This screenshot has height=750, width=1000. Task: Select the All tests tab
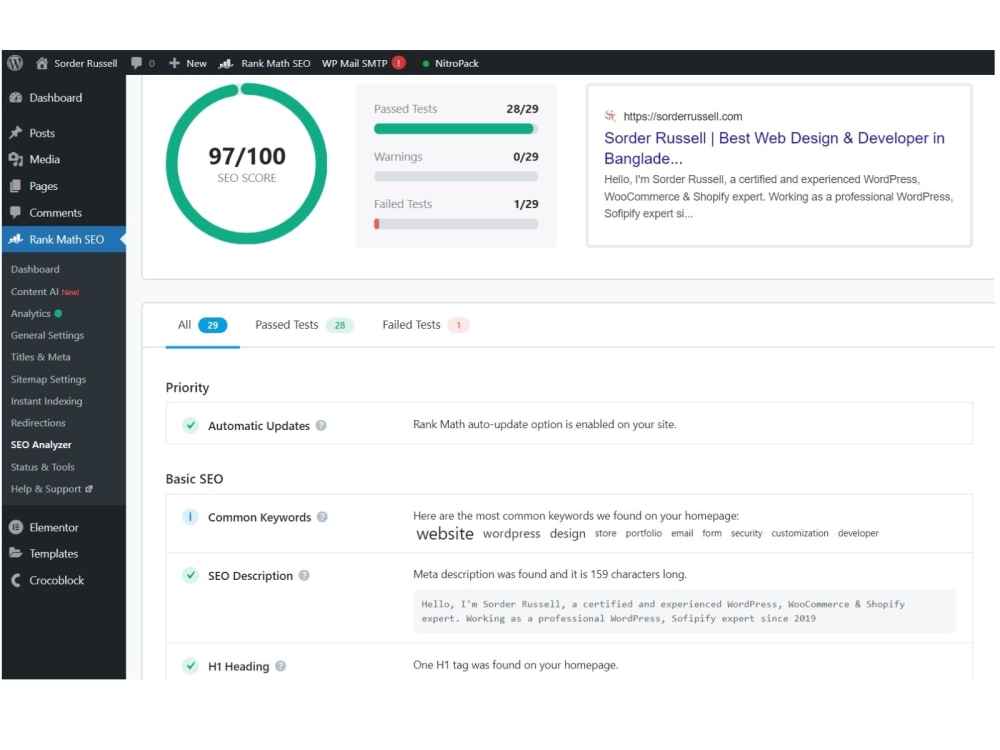202,325
